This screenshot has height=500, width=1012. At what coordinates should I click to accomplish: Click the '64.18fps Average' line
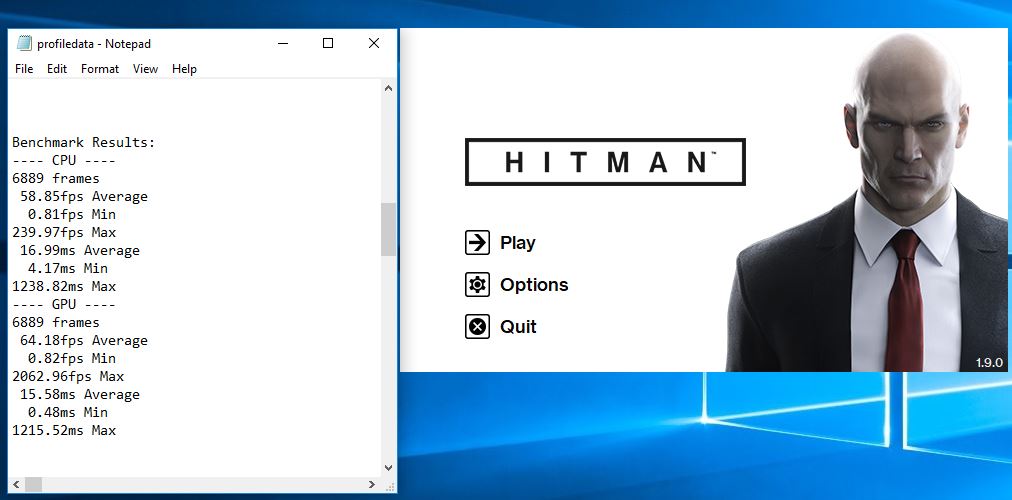pyautogui.click(x=84, y=341)
